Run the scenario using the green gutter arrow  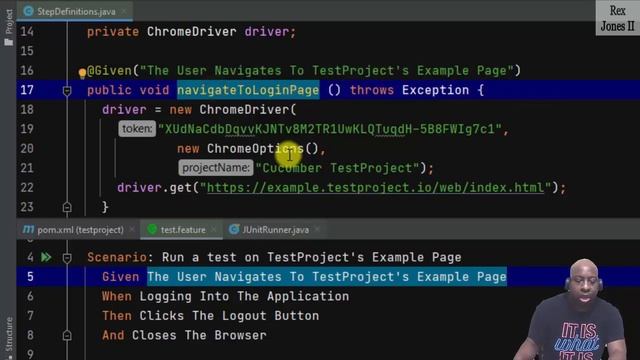point(46,257)
